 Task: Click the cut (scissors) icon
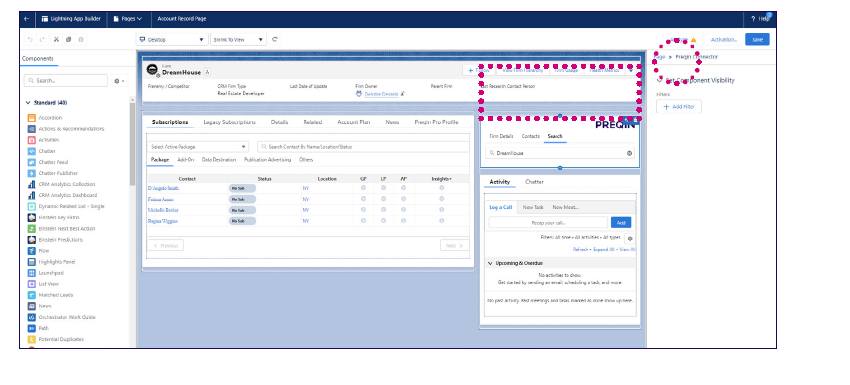pyautogui.click(x=56, y=40)
